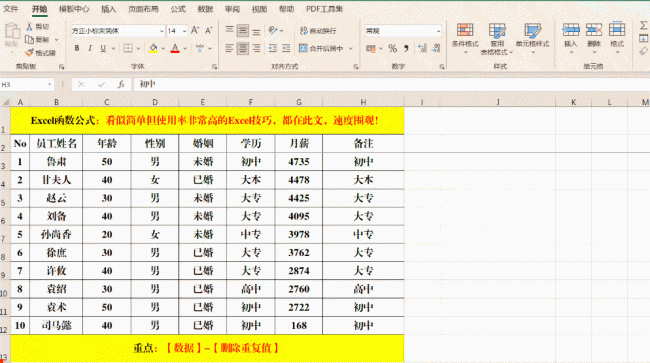The height and width of the screenshot is (363, 650).
Task: Click the Insert Function fx icon
Action: tap(121, 85)
